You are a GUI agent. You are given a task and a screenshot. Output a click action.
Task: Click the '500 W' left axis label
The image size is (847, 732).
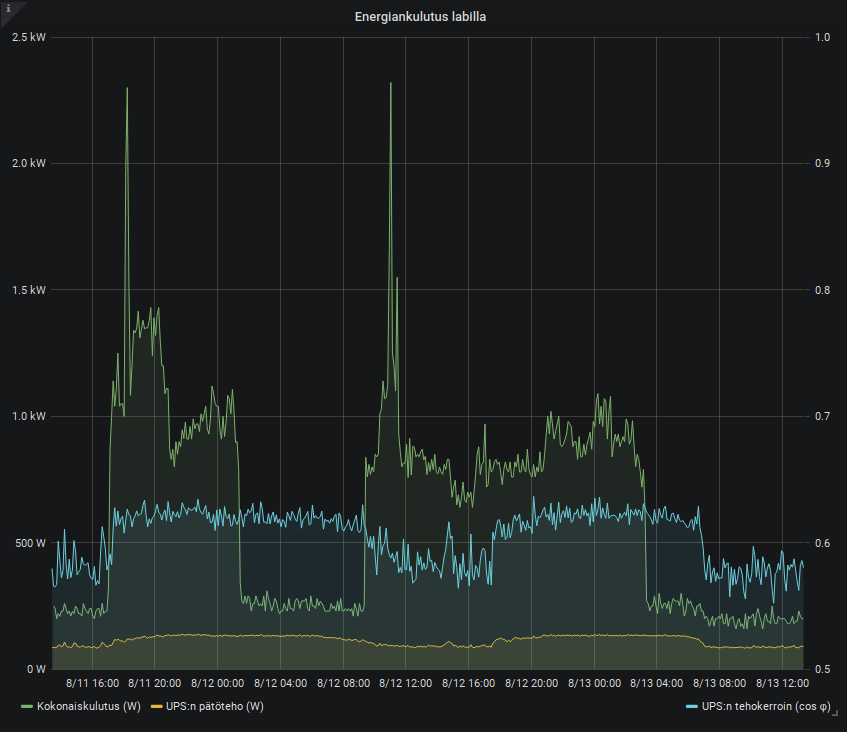click(30, 543)
